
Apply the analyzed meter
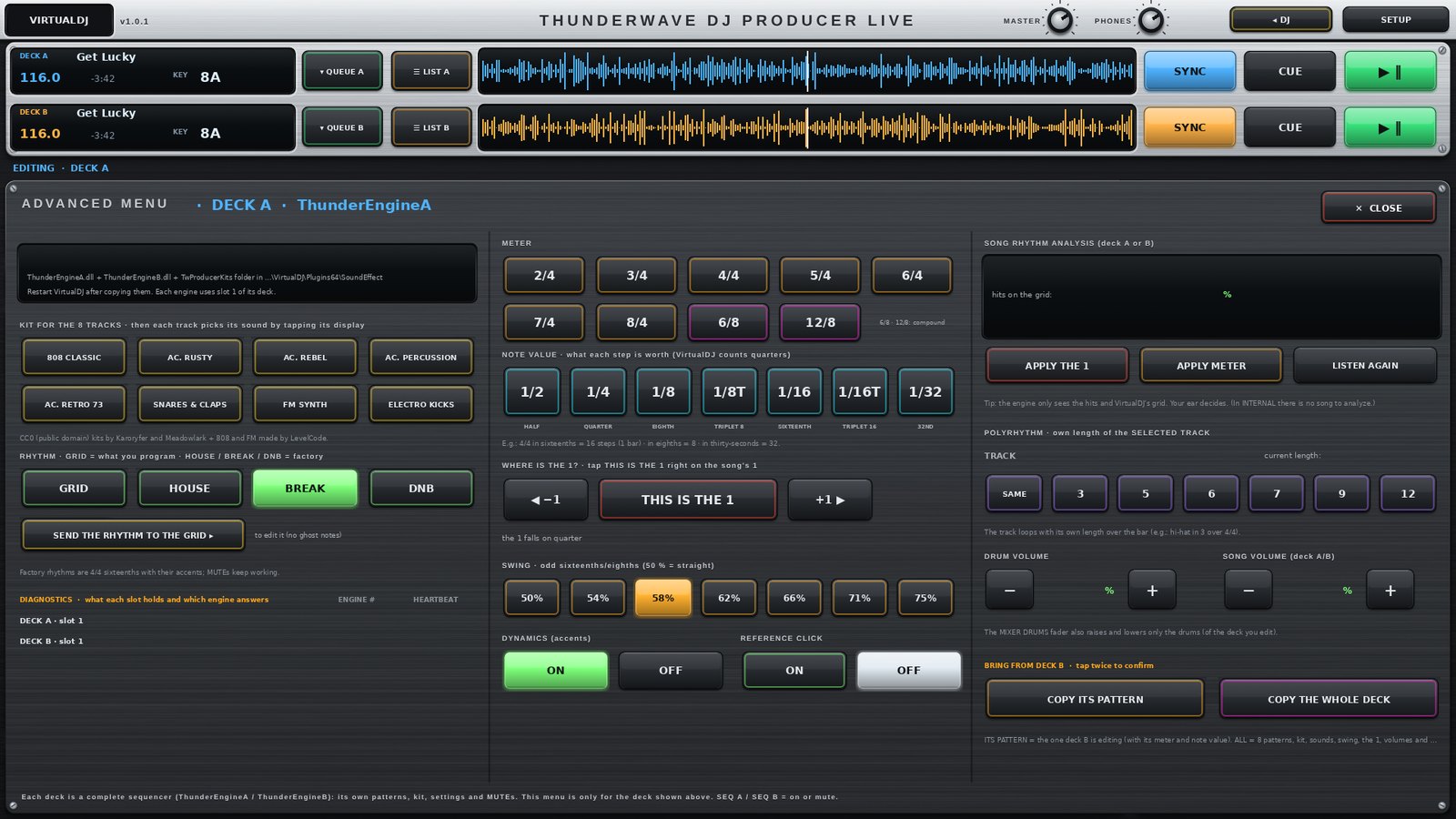click(1211, 366)
